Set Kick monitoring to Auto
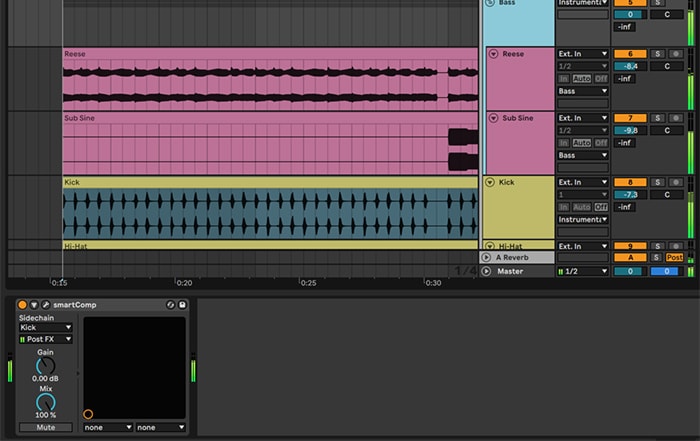Screen dimensions: 700x441 (x=582, y=207)
